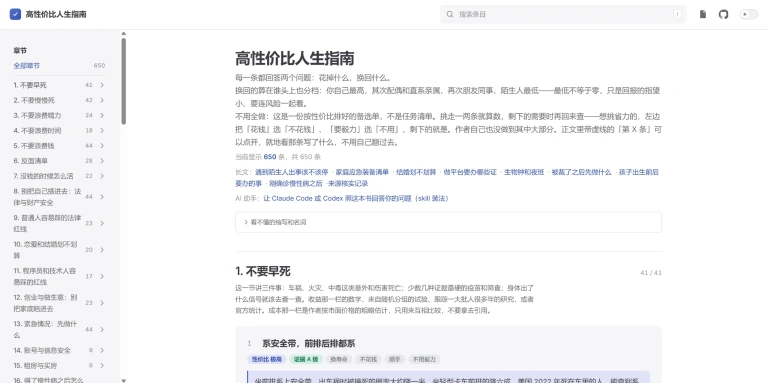Click the 不花钱 tag
The image size is (768, 383).
[x=368, y=359]
